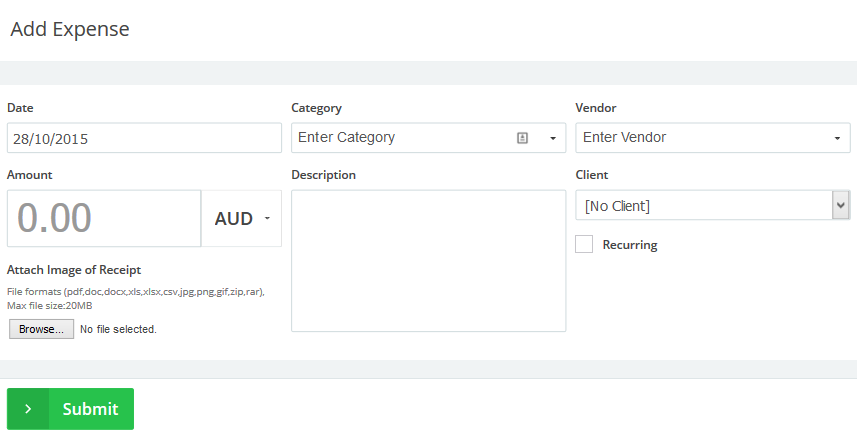This screenshot has height=437, width=857.
Task: Open the Vendor dropdown arrow
Action: pos(837,138)
